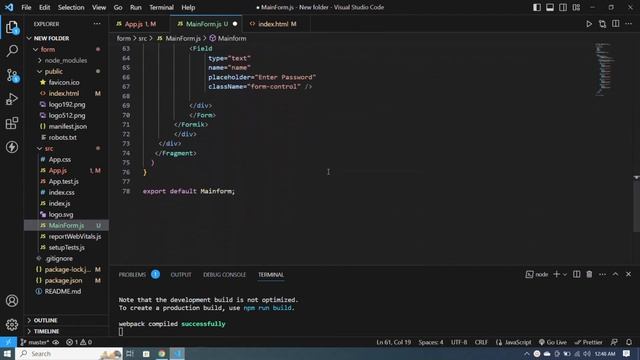
Task: Open the Extensions view
Action: point(12,123)
